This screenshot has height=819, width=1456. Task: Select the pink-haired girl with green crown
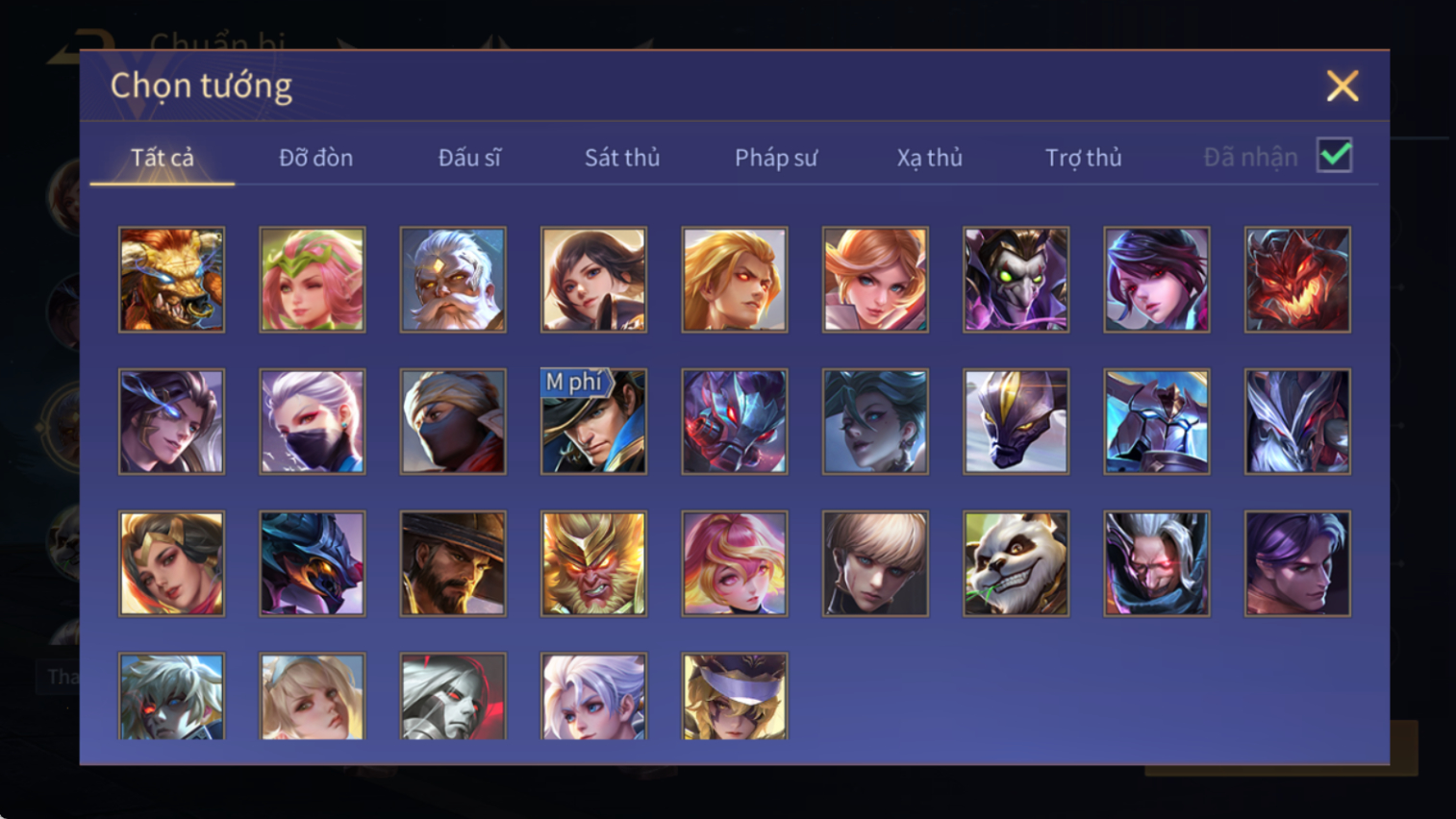coord(312,280)
